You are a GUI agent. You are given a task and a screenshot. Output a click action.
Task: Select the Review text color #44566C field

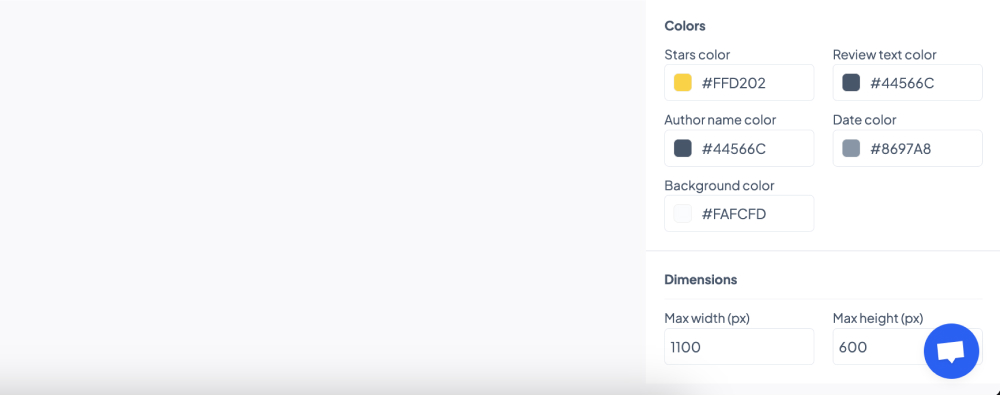[x=908, y=82]
